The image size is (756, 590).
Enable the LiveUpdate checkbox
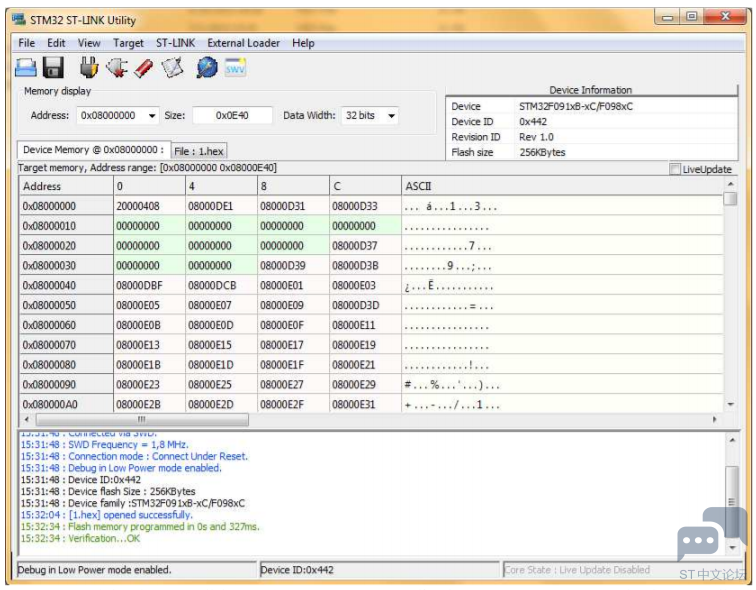[675, 169]
